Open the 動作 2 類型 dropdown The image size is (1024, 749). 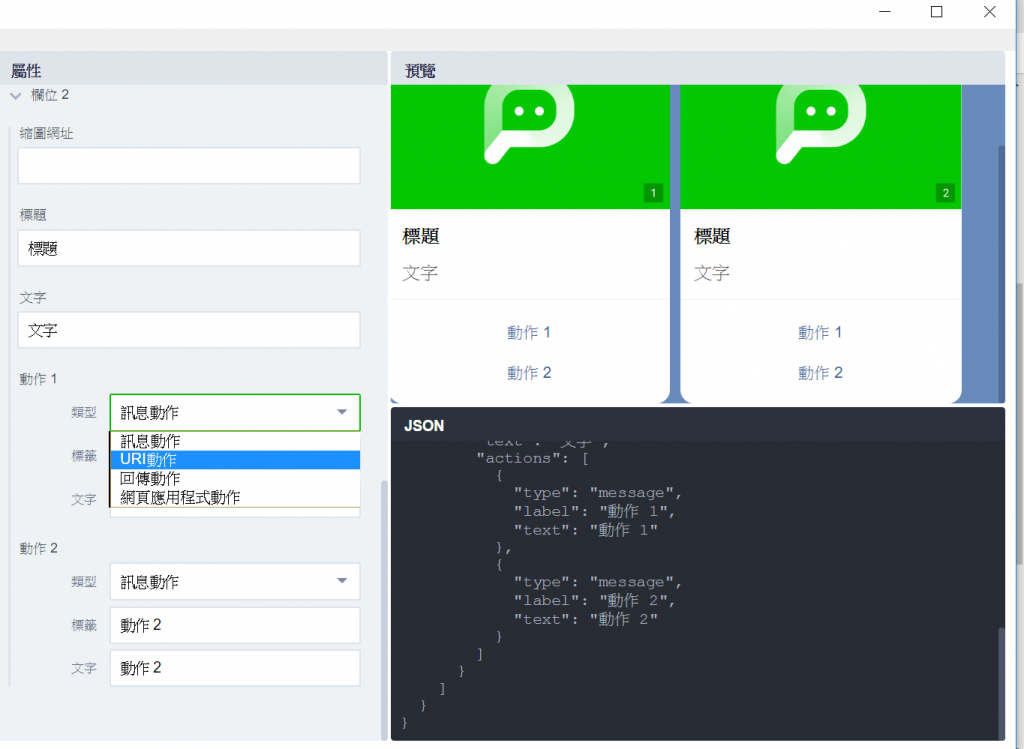click(x=235, y=582)
